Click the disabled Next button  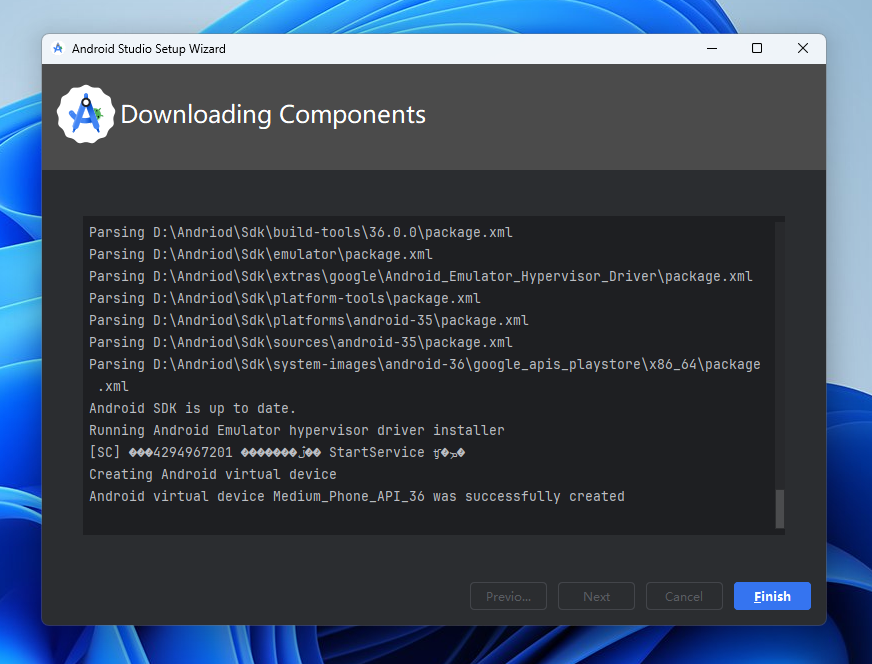596,596
